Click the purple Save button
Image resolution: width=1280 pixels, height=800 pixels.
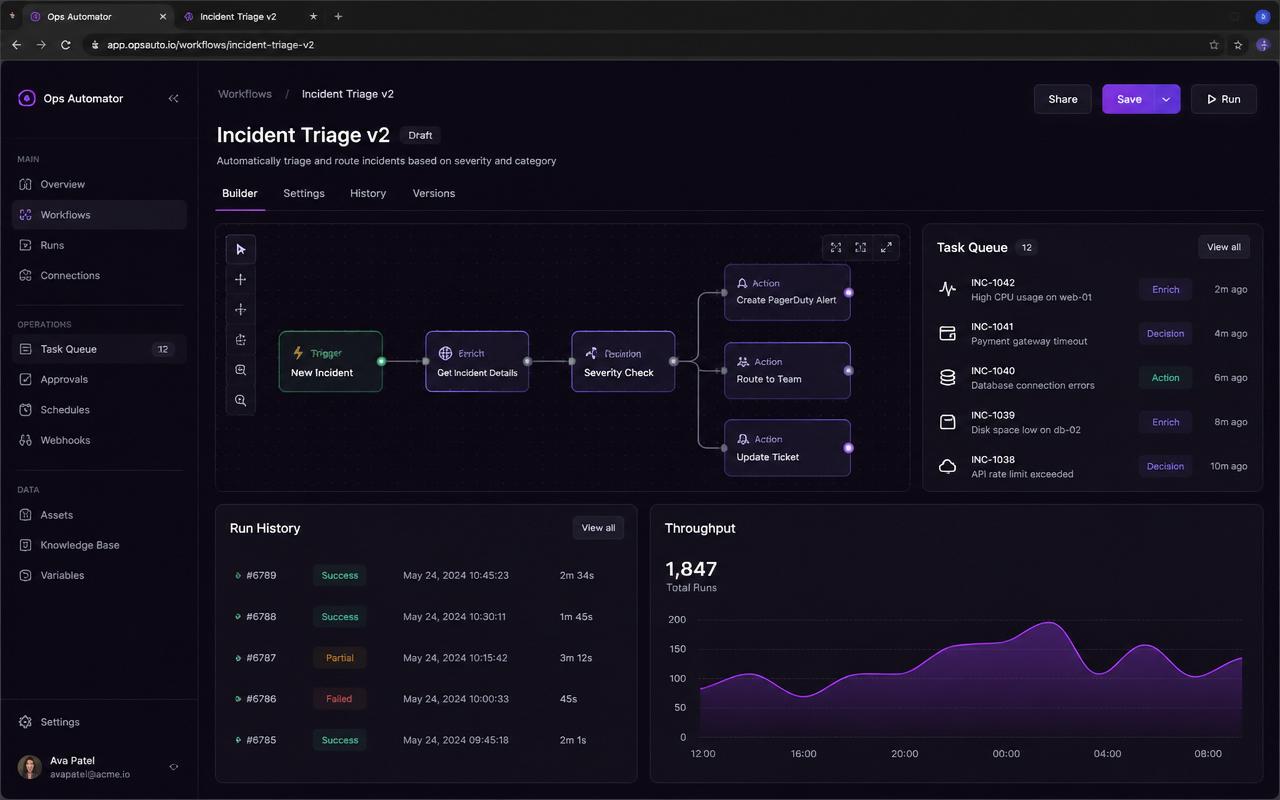[1129, 99]
